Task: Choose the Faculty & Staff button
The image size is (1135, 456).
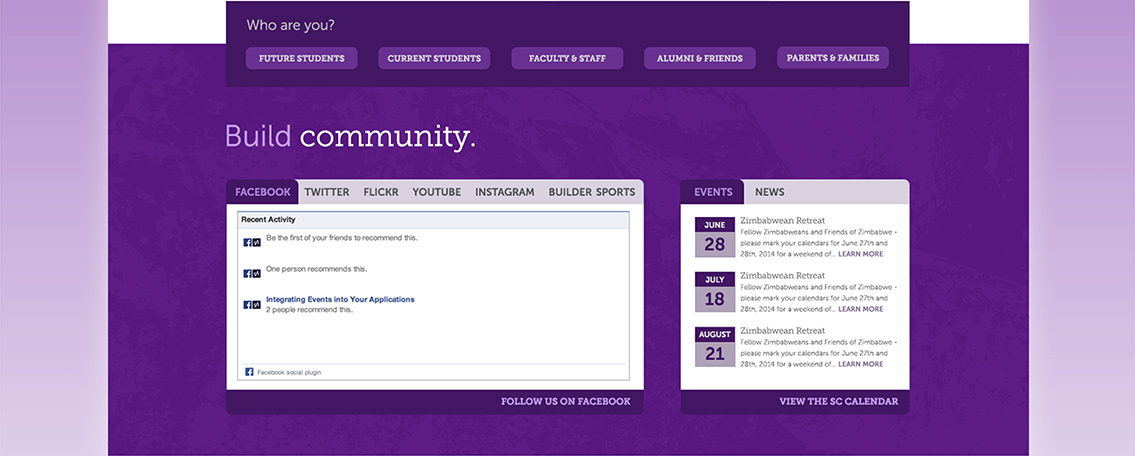Action: (568, 59)
